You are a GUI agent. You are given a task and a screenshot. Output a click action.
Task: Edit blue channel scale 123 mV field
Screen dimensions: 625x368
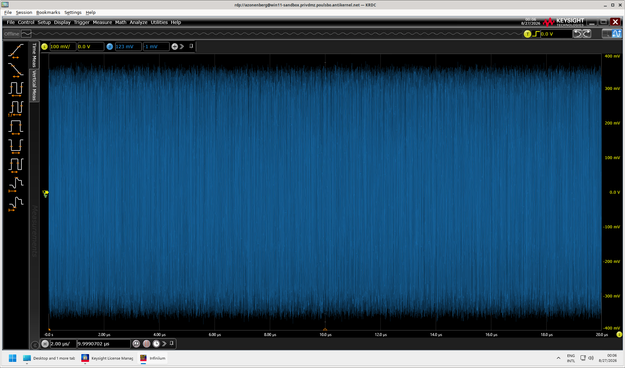(128, 47)
